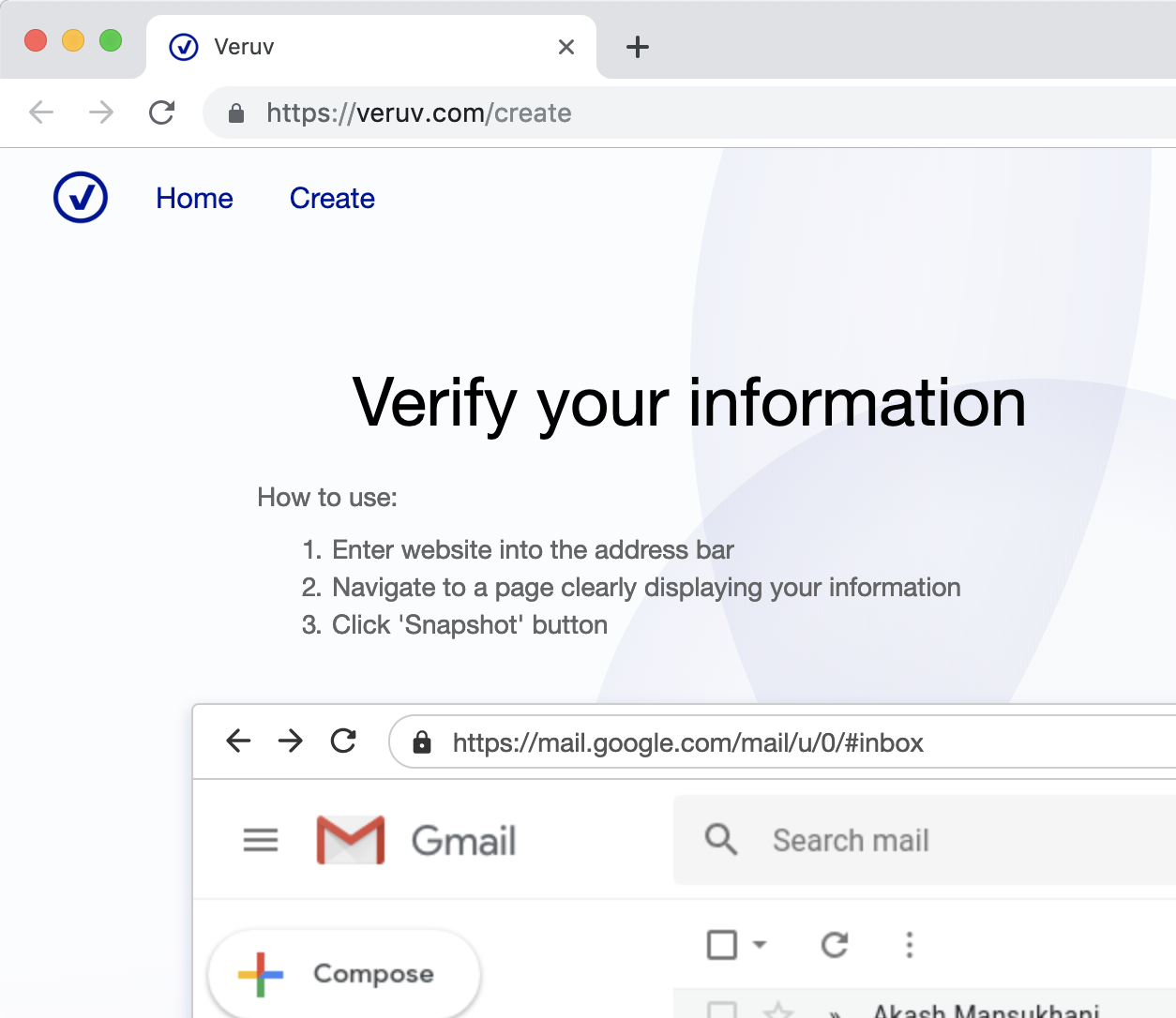This screenshot has width=1176, height=1018.
Task: Open the Gmail hamburger main menu
Action: pyautogui.click(x=261, y=840)
